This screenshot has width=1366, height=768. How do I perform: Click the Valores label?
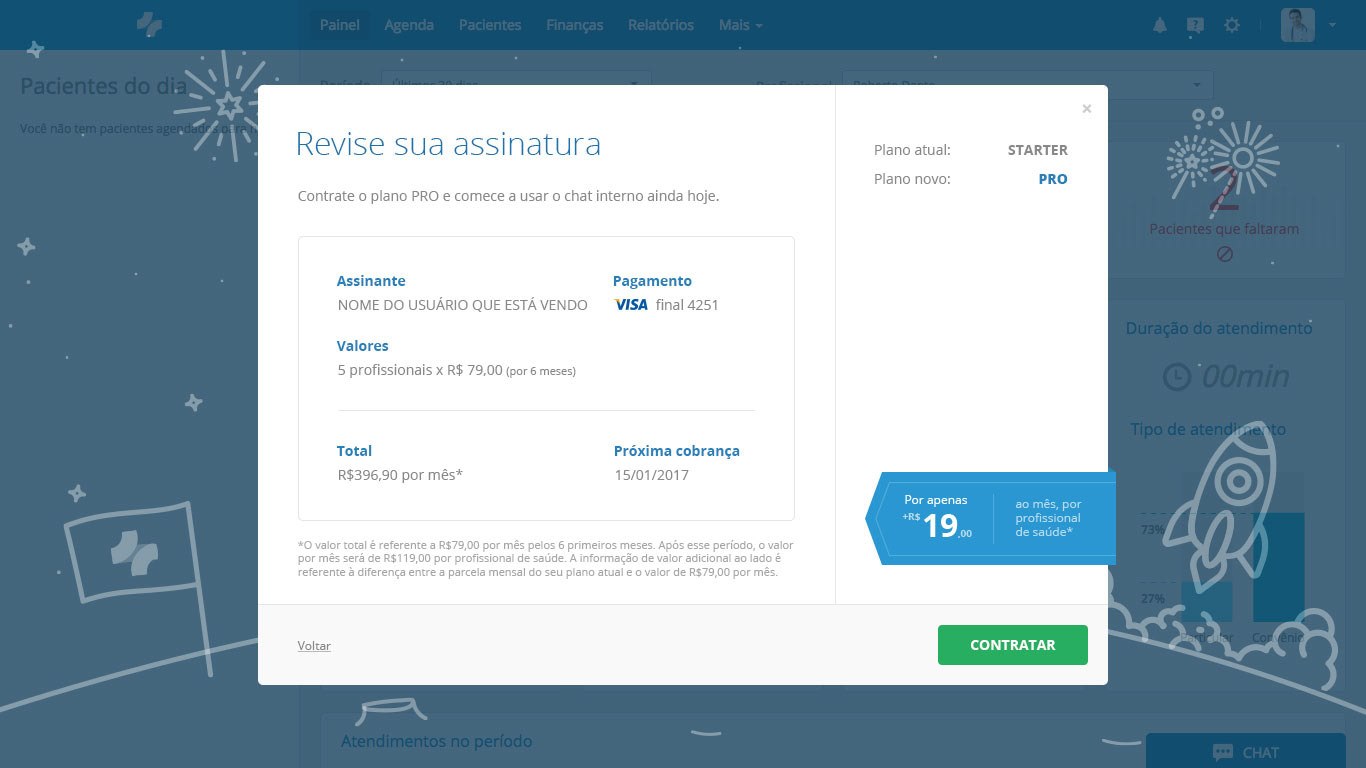point(363,346)
